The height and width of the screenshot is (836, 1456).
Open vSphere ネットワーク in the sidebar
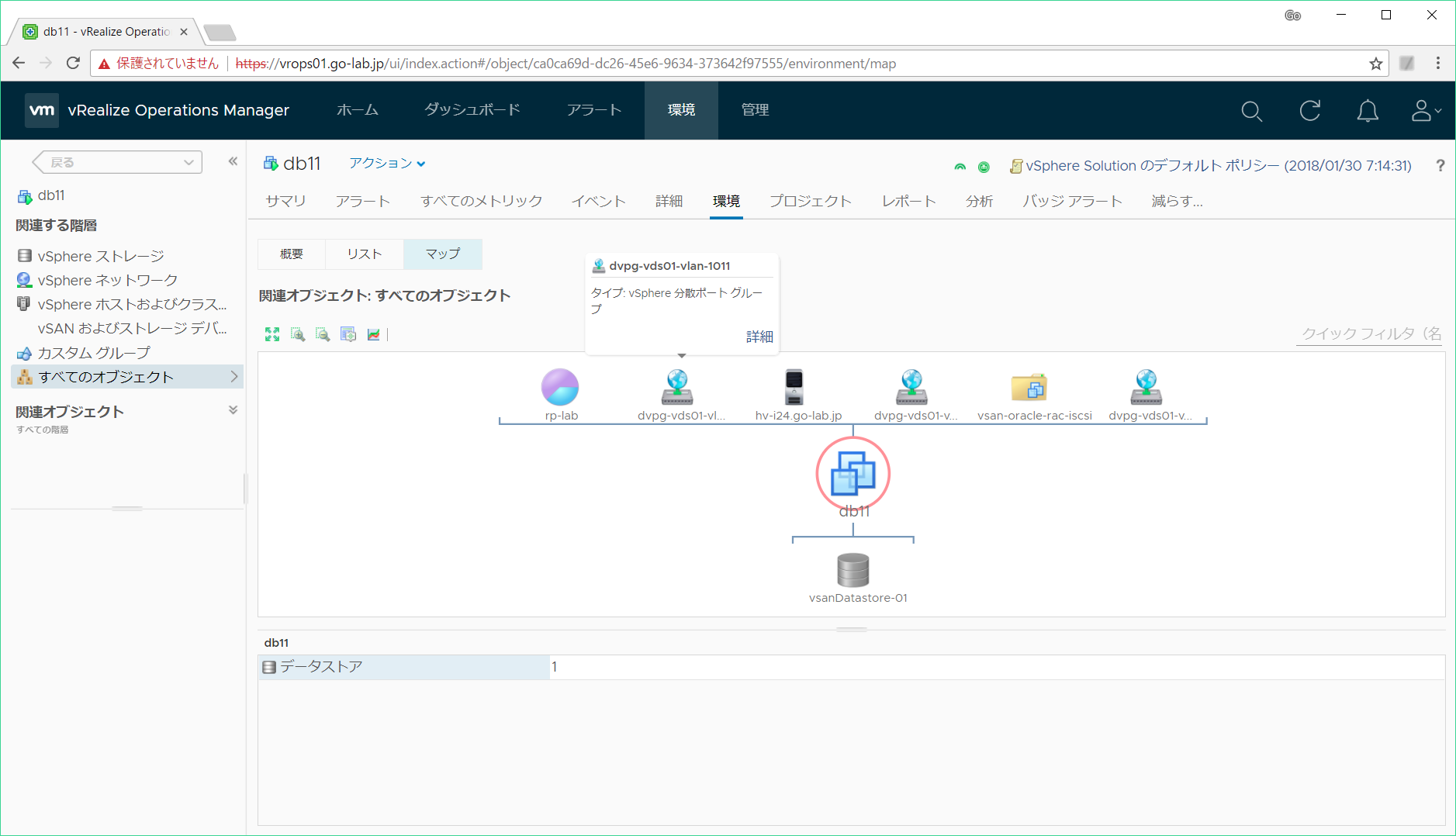(x=107, y=280)
